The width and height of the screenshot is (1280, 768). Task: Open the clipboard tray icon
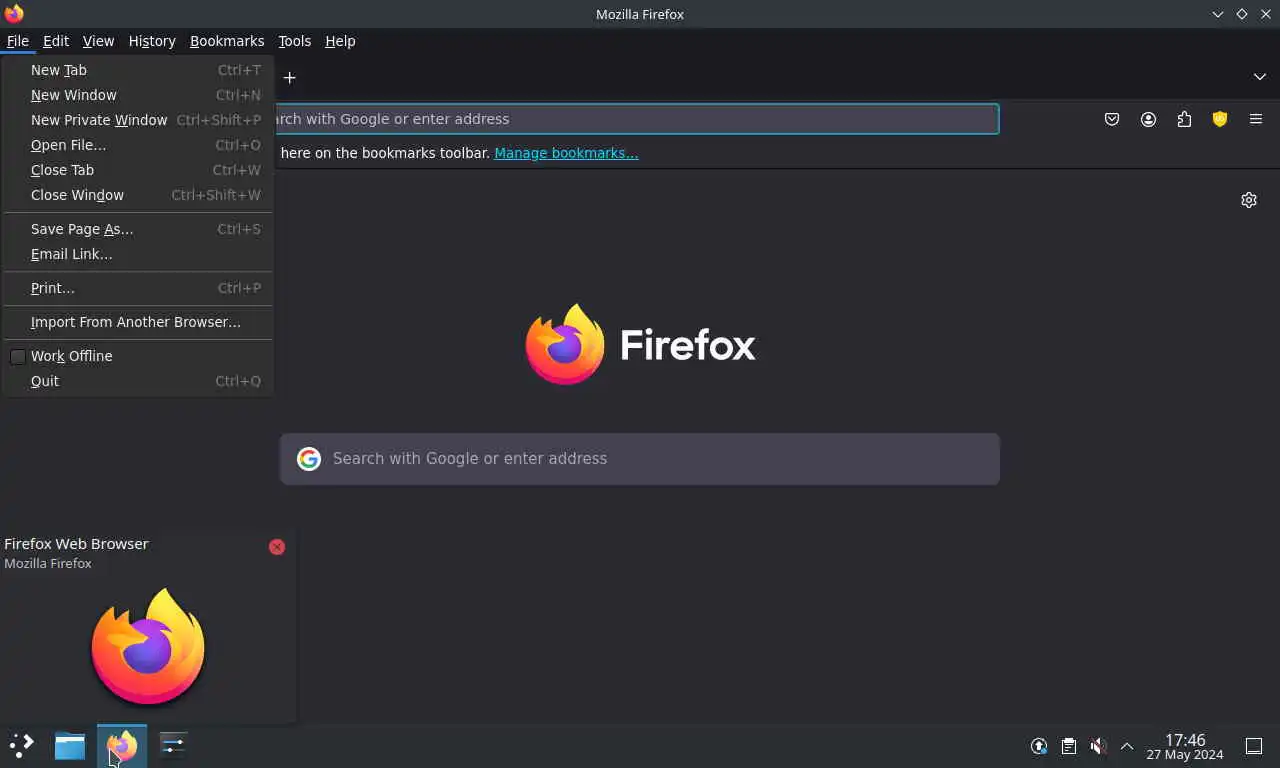[1068, 746]
